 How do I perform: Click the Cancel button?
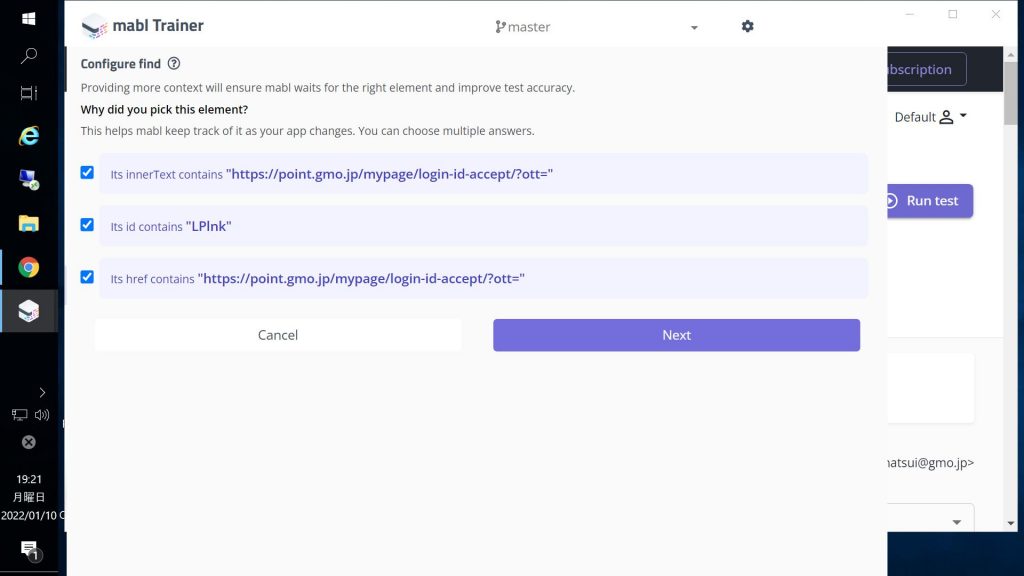click(278, 335)
